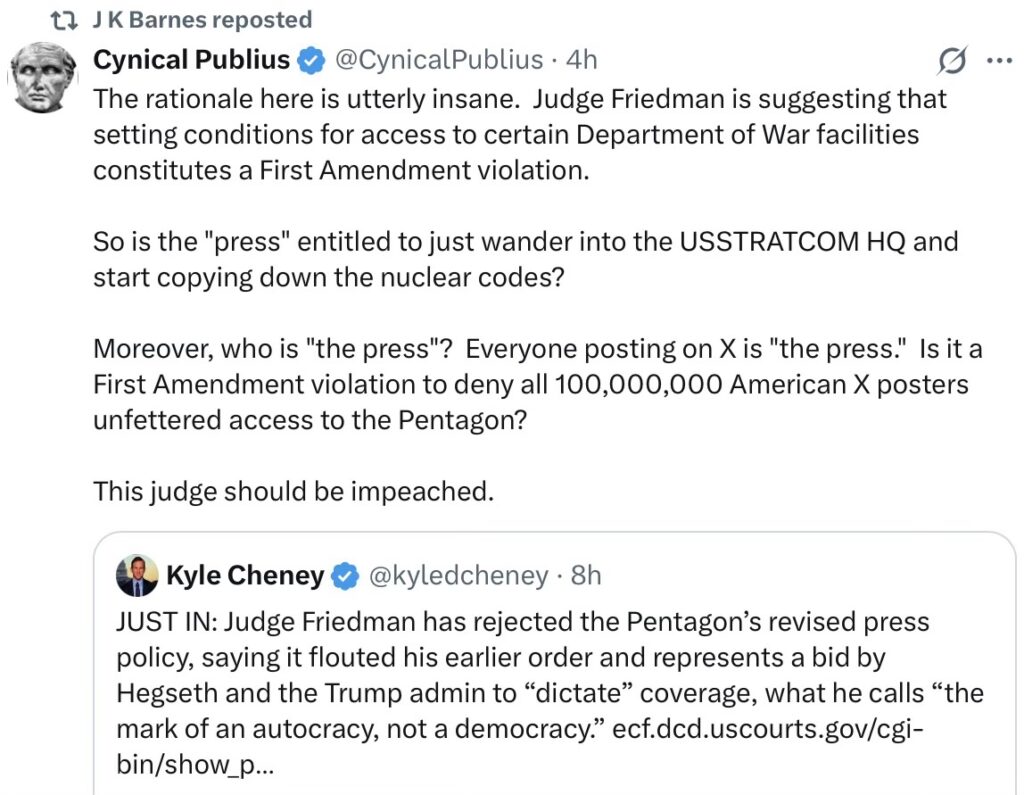Click paragraph beginning "The rationale here"

(519, 134)
